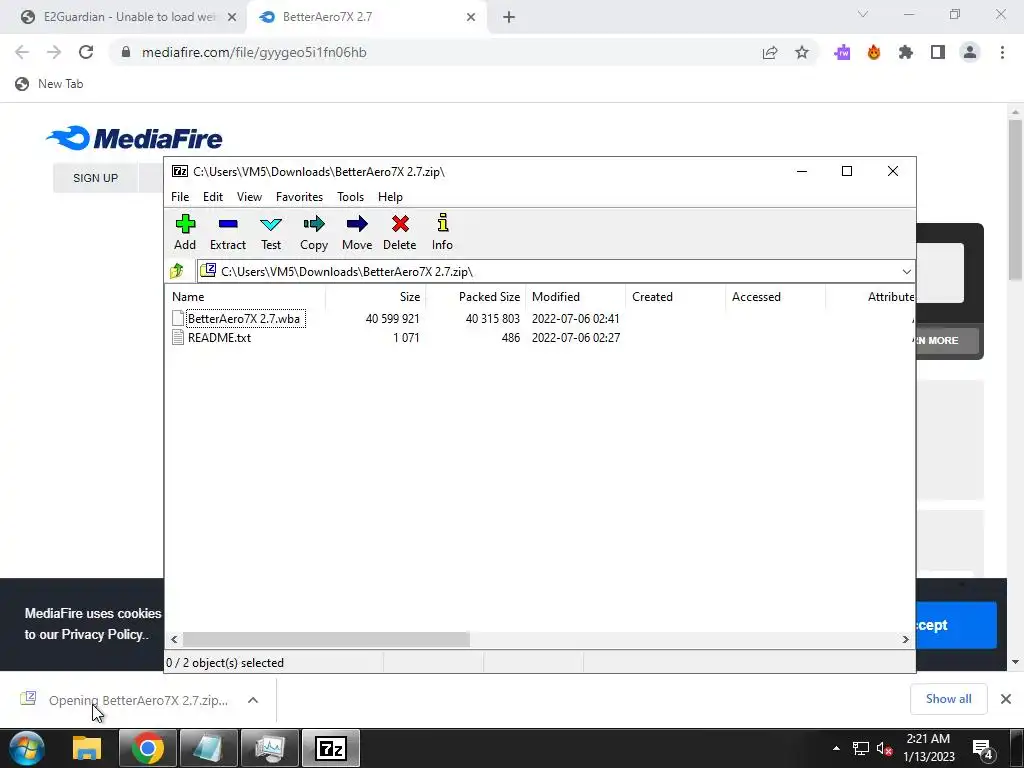This screenshot has width=1024, height=768.
Task: Open the File menu in 7-Zip
Action: click(x=180, y=197)
